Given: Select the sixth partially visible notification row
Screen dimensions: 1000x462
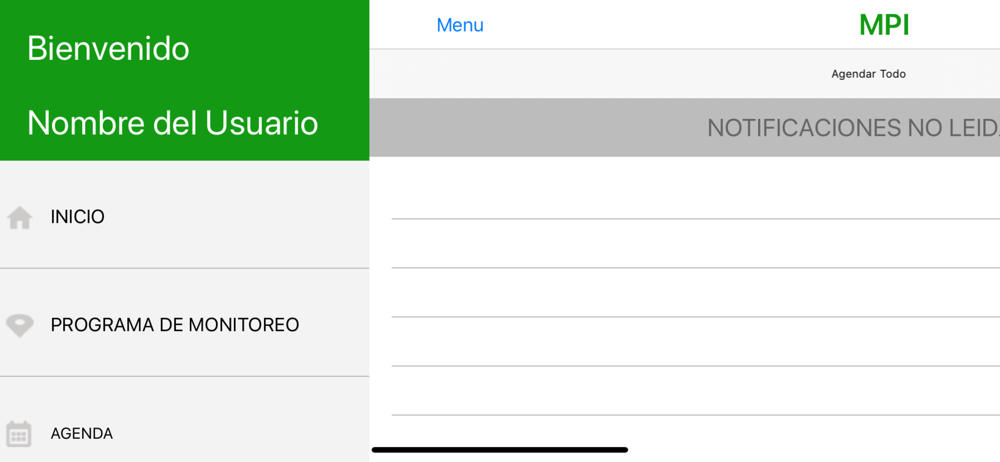Looking at the screenshot, I should point(684,439).
